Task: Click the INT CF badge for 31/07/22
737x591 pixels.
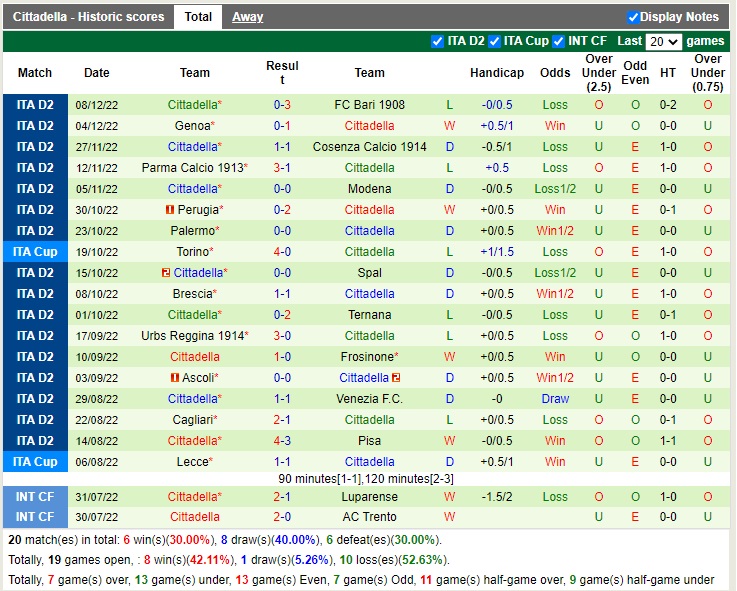Action: 35,497
